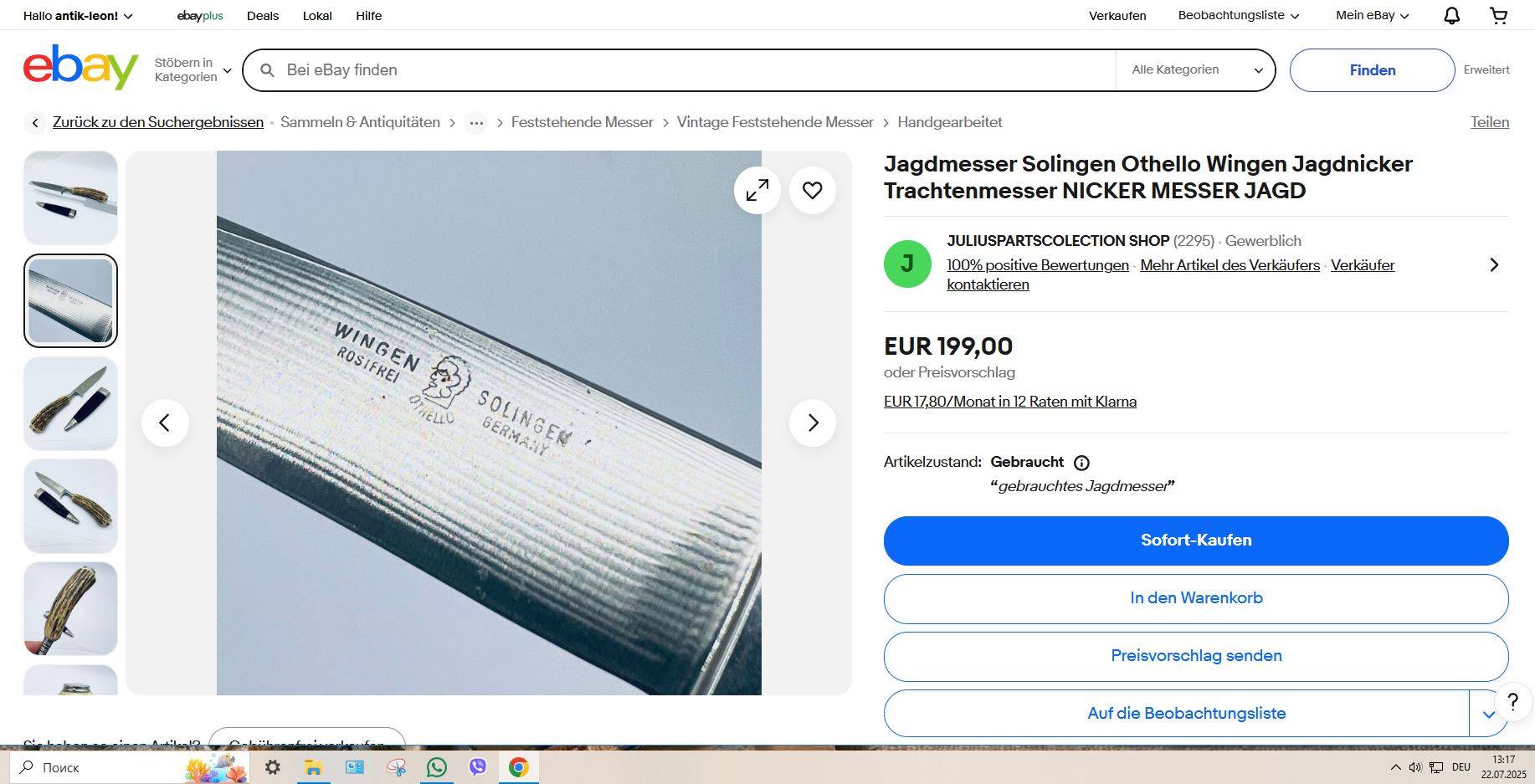Open the Lokal menu item
Viewport: 1535px width, 784px height.
click(x=317, y=16)
